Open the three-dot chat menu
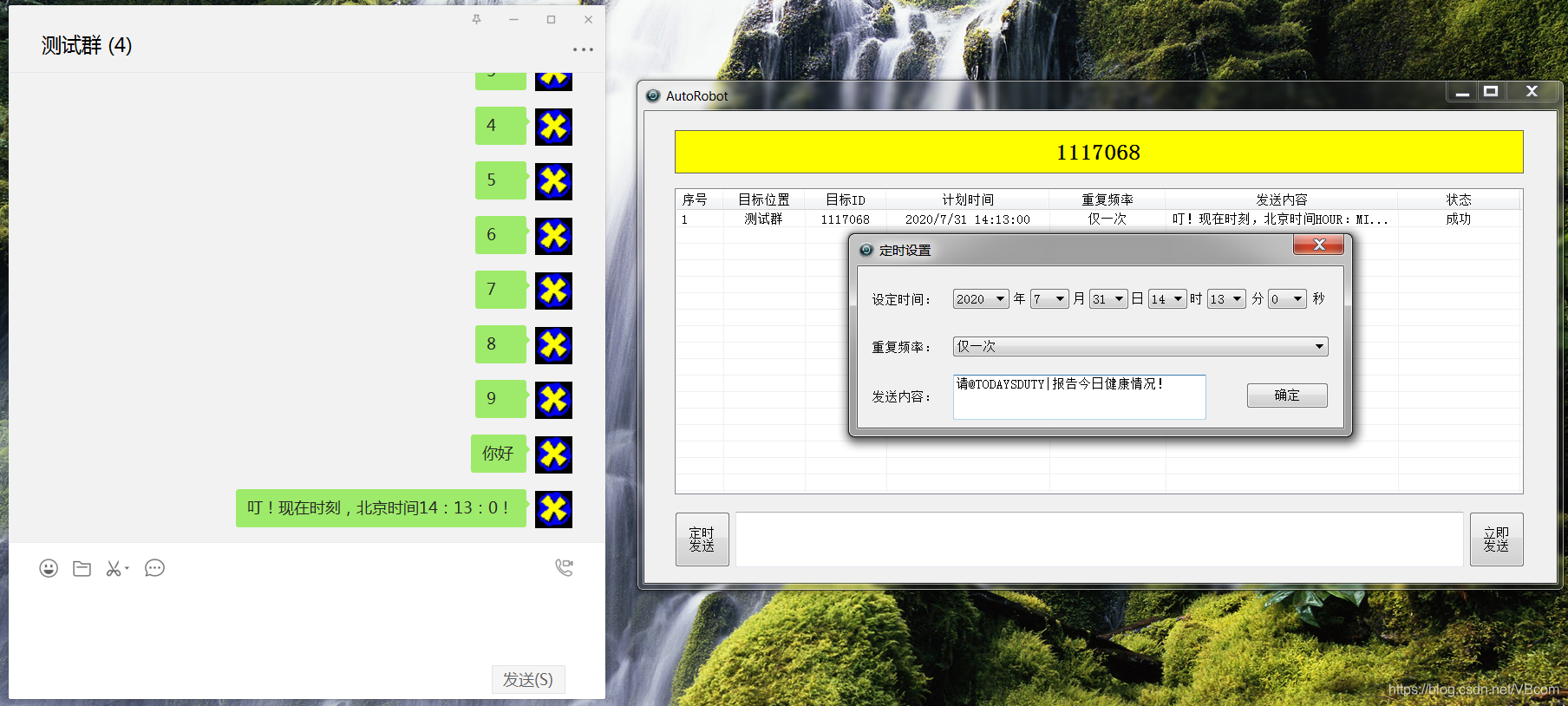This screenshot has height=706, width=1568. pyautogui.click(x=584, y=49)
